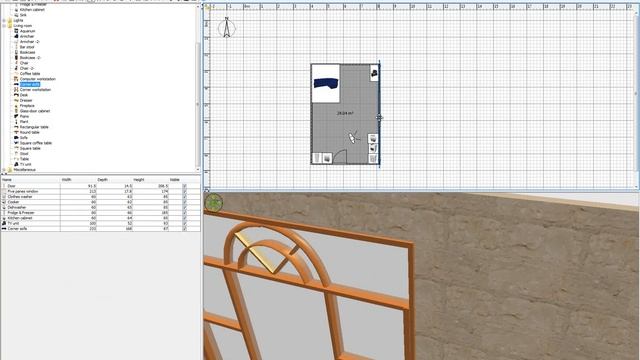Select Corner sofa in the catalog tree
Viewport: 640px width, 360px height.
30,84
